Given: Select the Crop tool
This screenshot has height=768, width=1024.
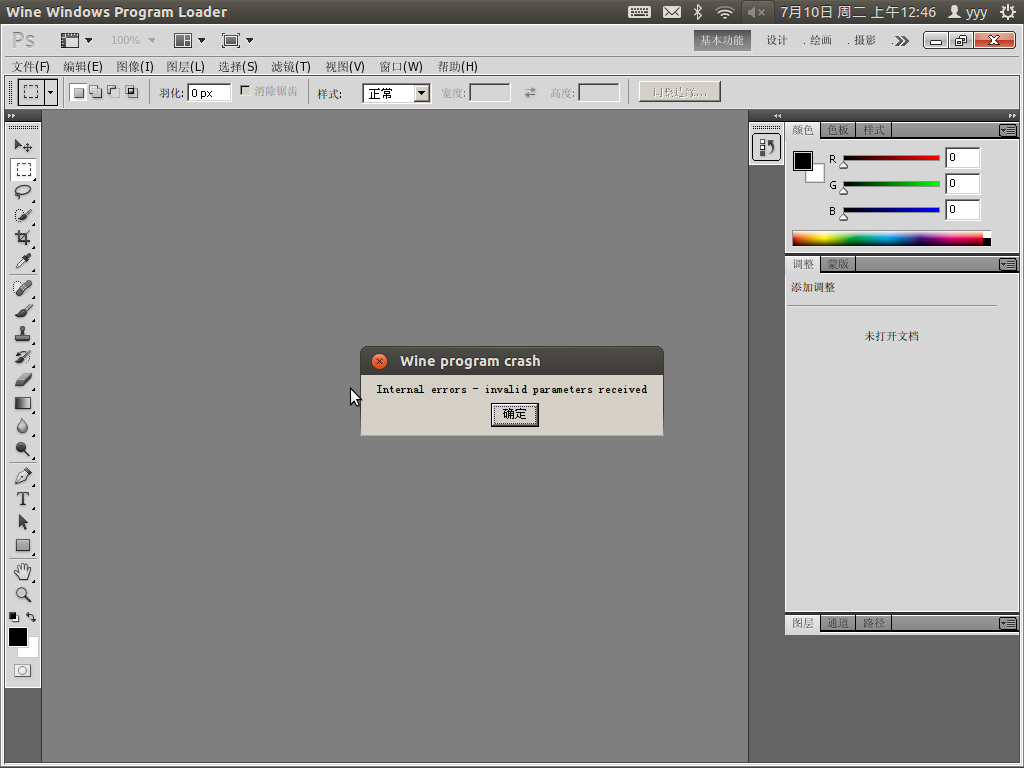Looking at the screenshot, I should 23,238.
